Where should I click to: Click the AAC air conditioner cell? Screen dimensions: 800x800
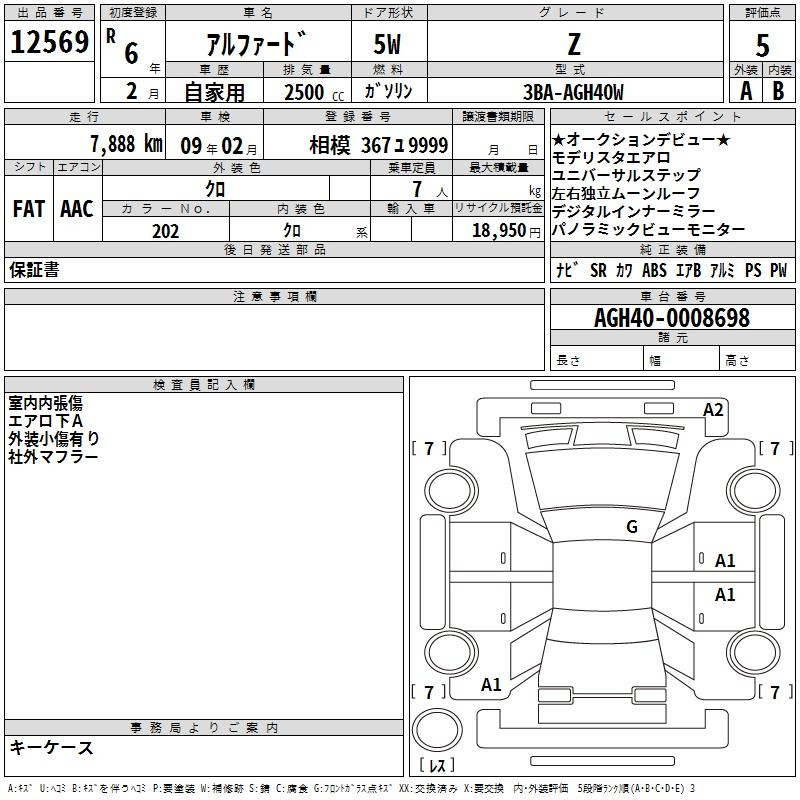pos(77,209)
